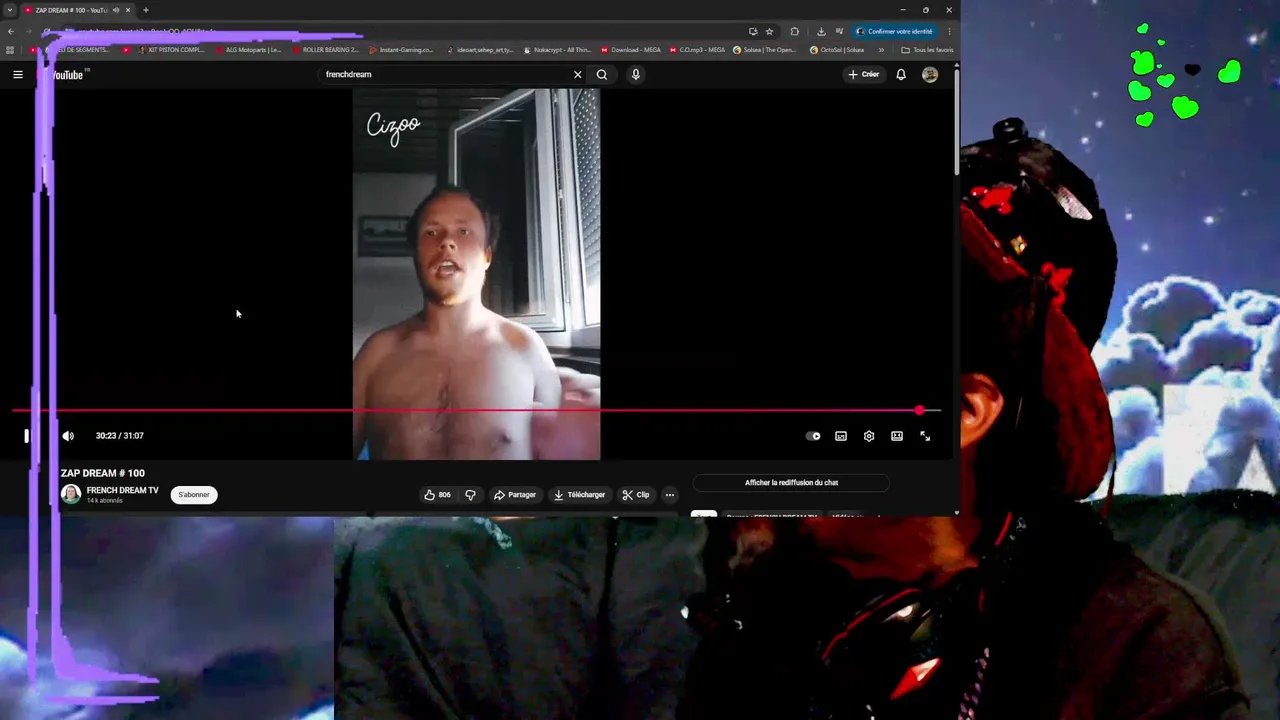Click the S'abonner subscribe button
This screenshot has width=1280, height=720.
click(x=194, y=495)
